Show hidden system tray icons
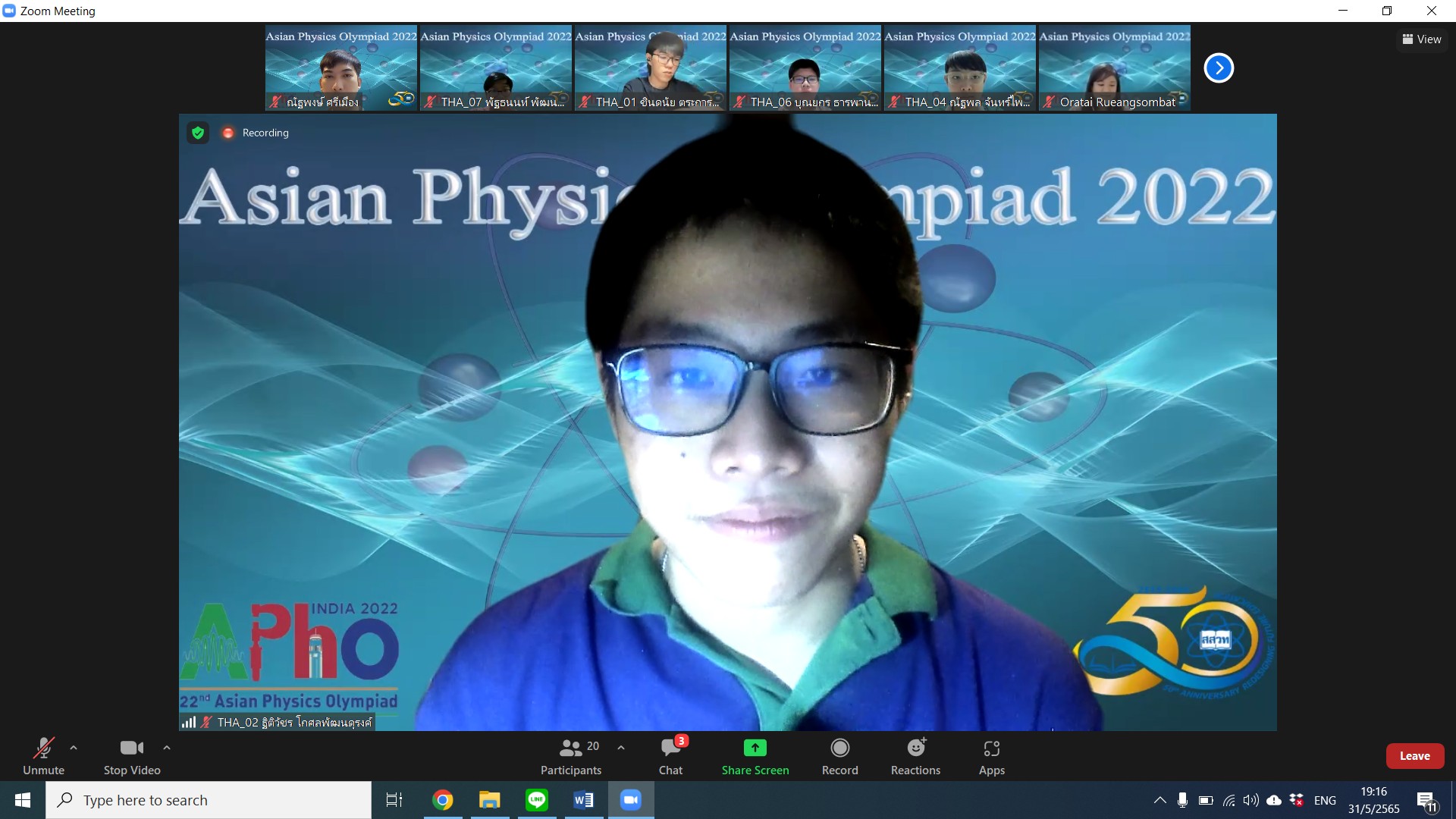The image size is (1456, 819). 1159,800
